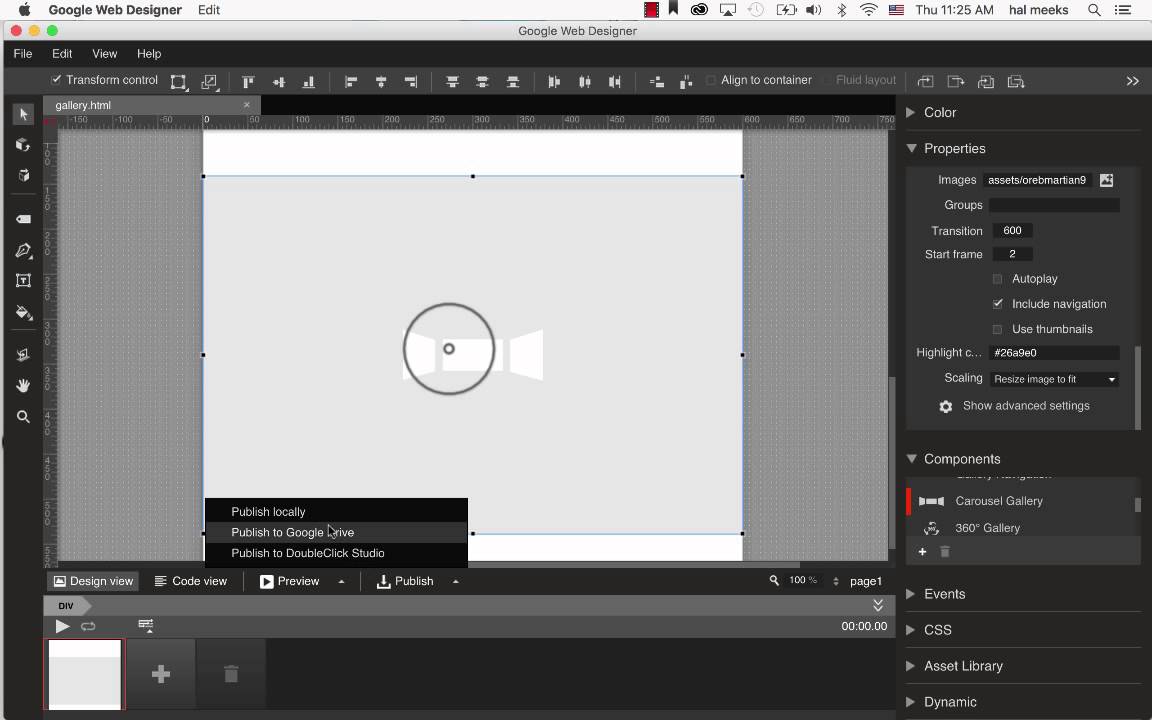Open macOS Spotlight search

coord(1094,10)
